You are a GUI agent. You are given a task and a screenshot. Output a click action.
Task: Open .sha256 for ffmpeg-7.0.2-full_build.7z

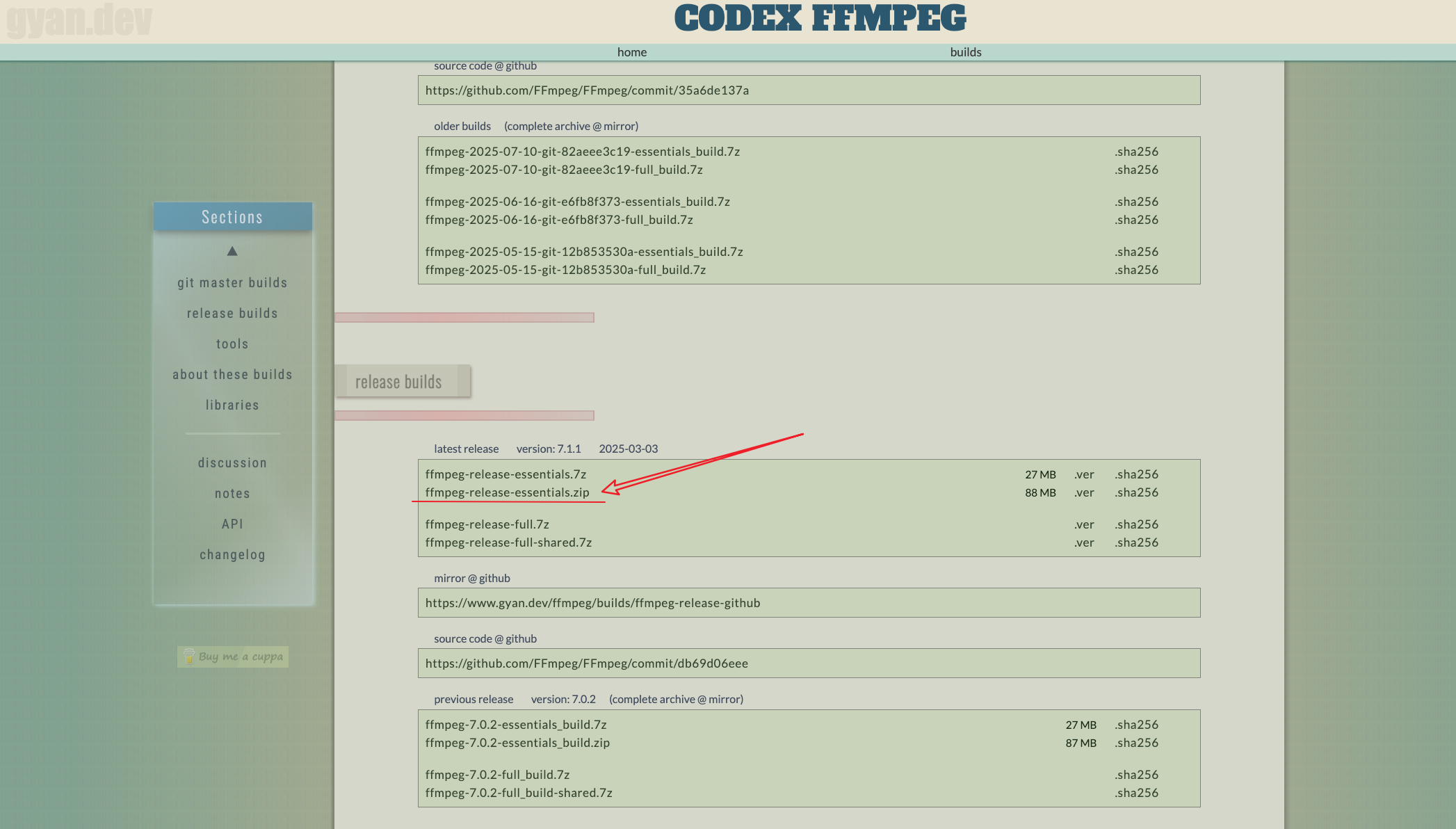[1137, 775]
